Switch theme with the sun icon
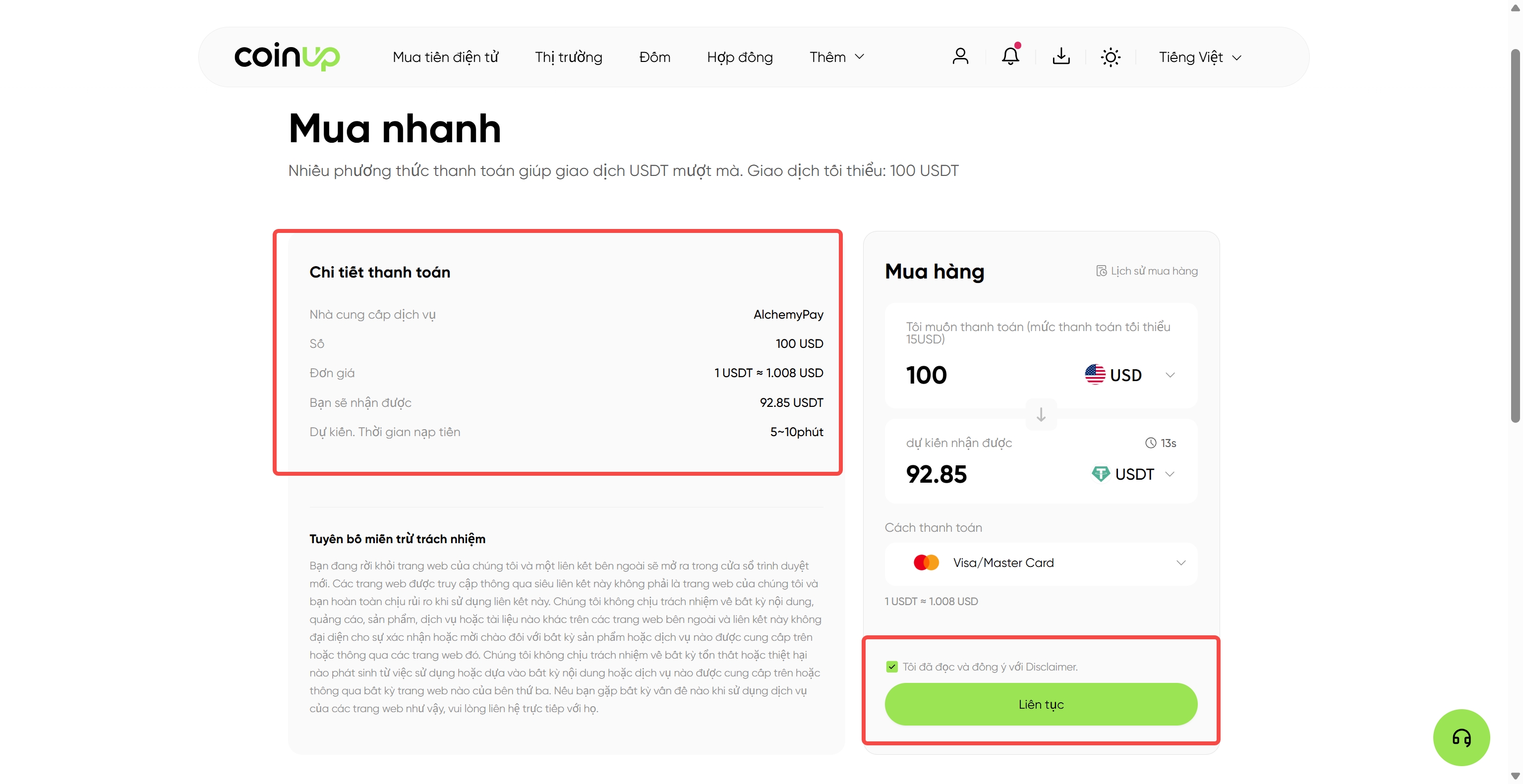Viewport: 1523px width, 784px height. coord(1111,57)
